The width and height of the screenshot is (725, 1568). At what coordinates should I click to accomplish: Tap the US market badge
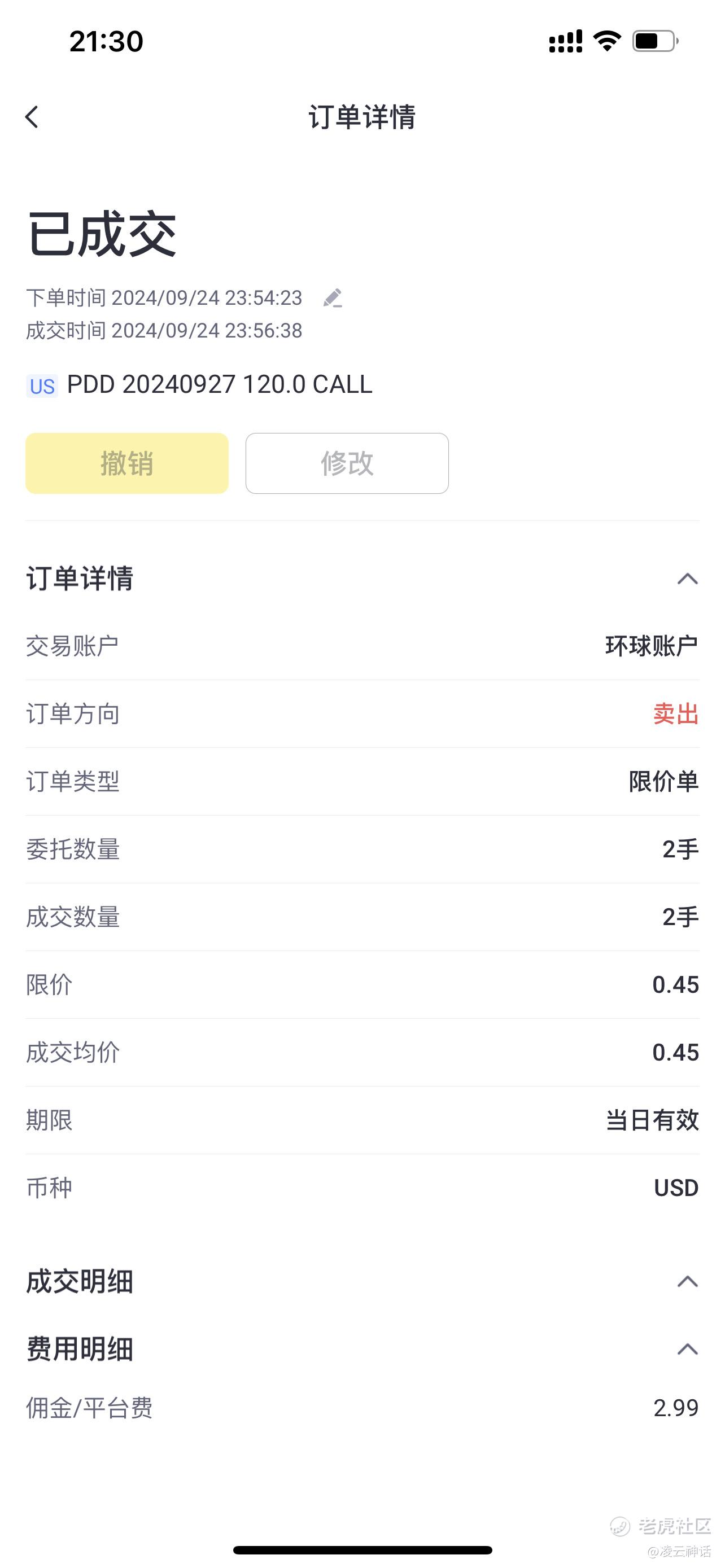pos(42,386)
